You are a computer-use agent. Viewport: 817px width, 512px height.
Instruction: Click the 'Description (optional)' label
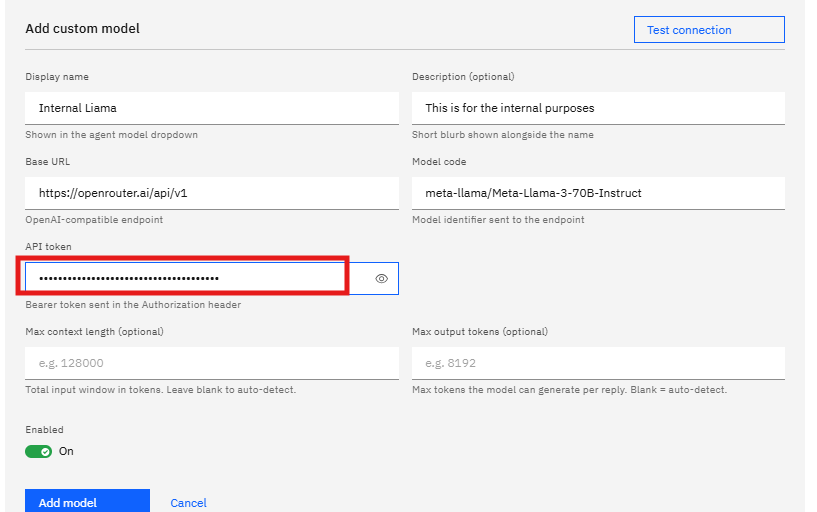[463, 77]
